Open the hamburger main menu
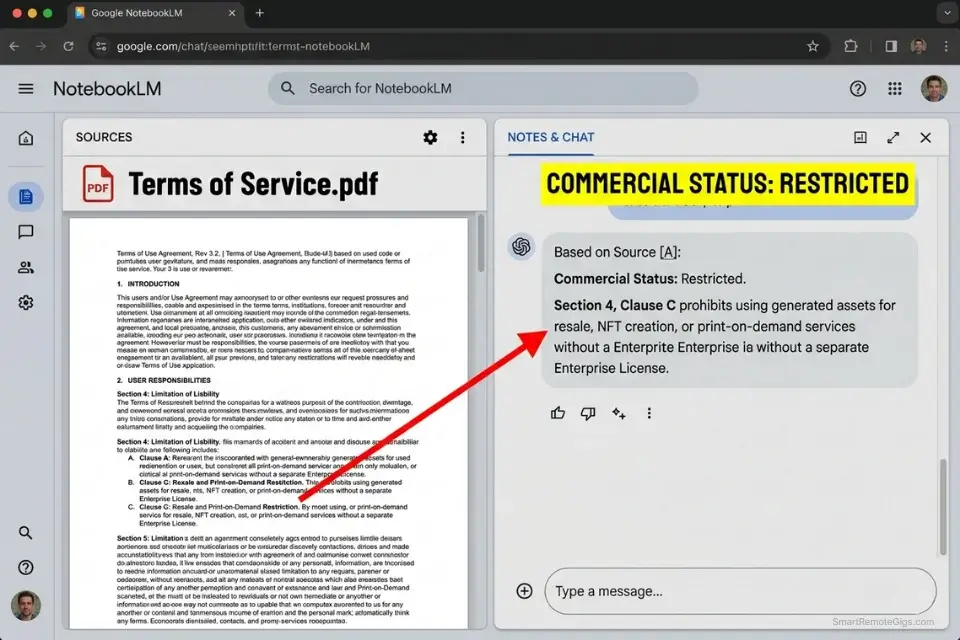The width and height of the screenshot is (960, 640). pyautogui.click(x=26, y=89)
